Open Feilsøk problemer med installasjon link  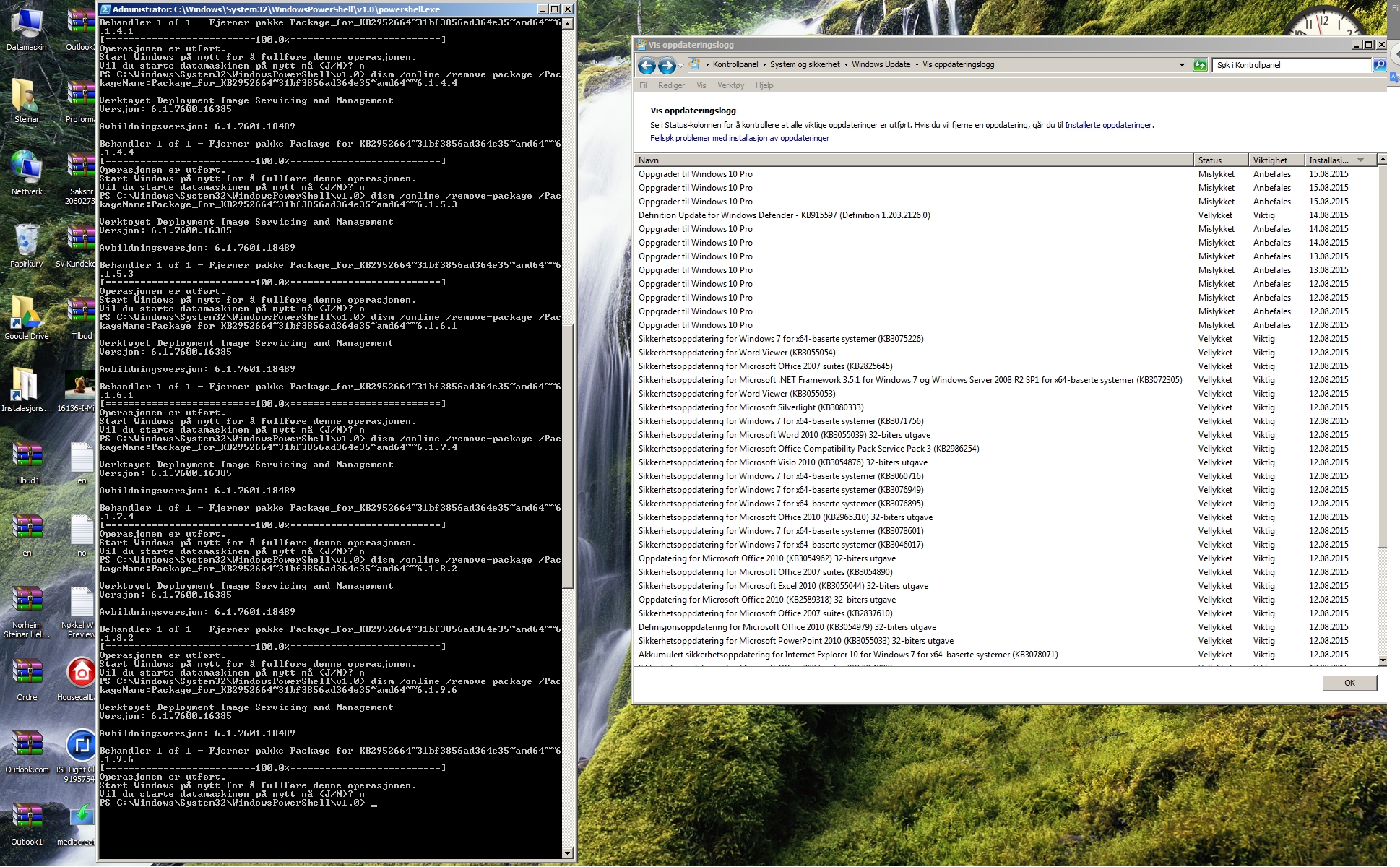(740, 138)
